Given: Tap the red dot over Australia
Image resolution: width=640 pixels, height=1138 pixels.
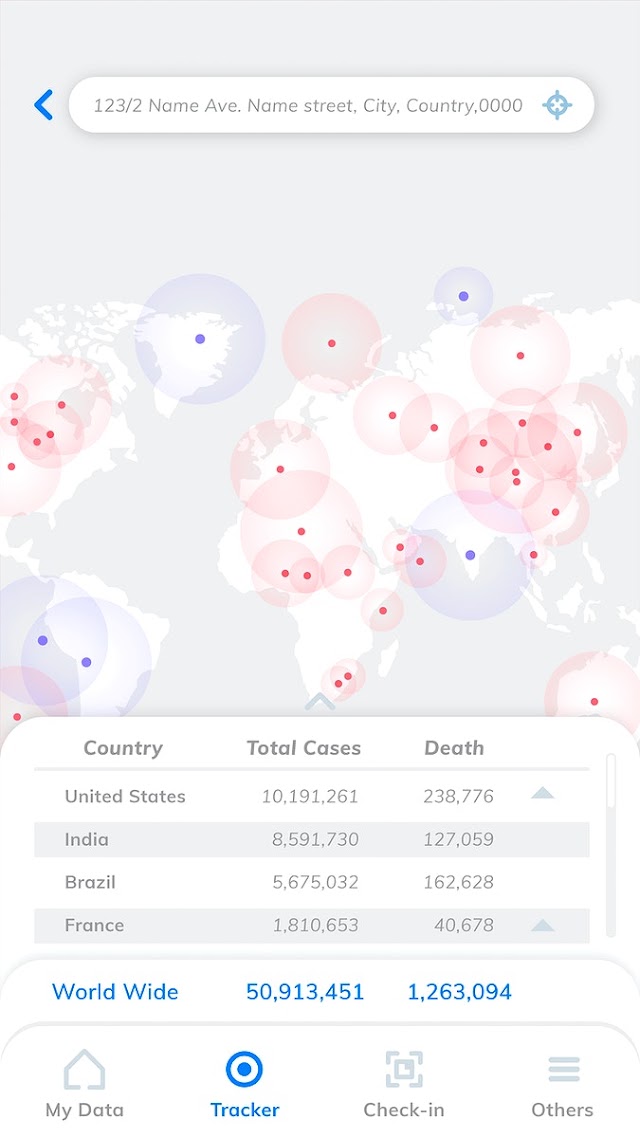Looking at the screenshot, I should pos(594,702).
